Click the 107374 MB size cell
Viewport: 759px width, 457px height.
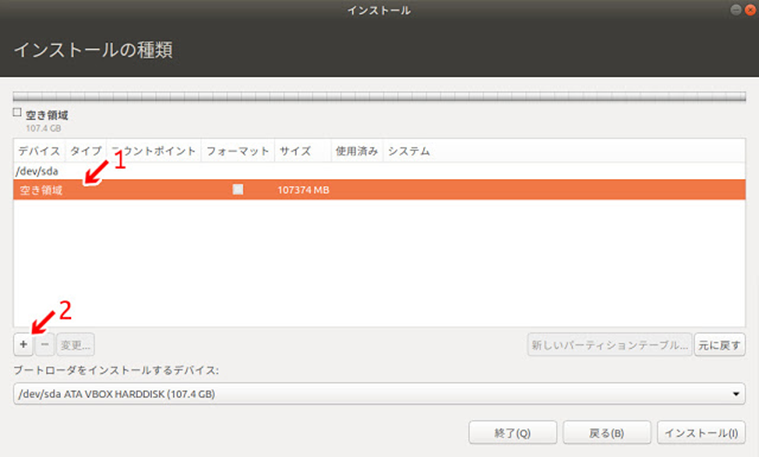[303, 190]
